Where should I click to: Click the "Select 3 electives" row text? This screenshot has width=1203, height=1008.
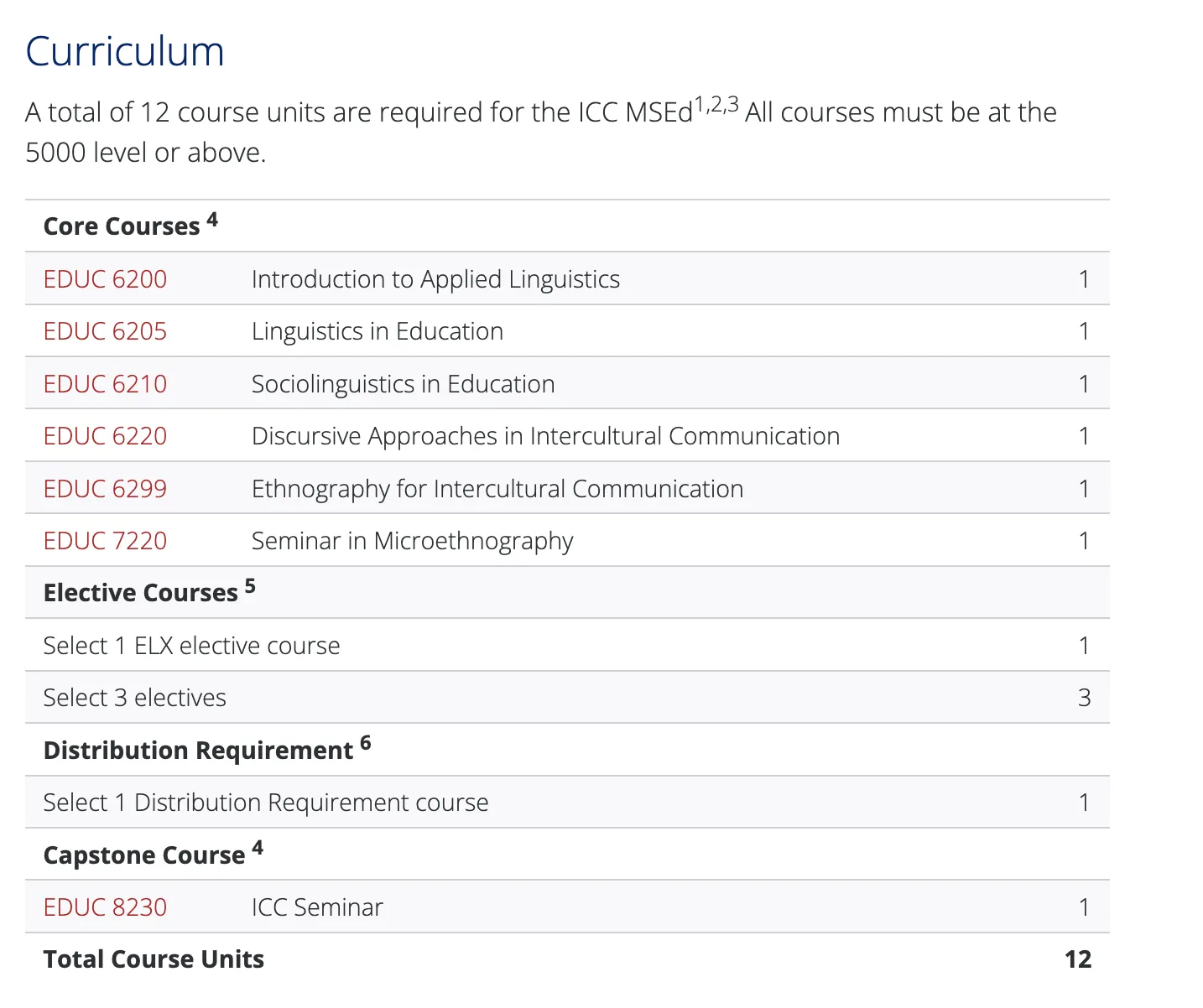(x=134, y=698)
